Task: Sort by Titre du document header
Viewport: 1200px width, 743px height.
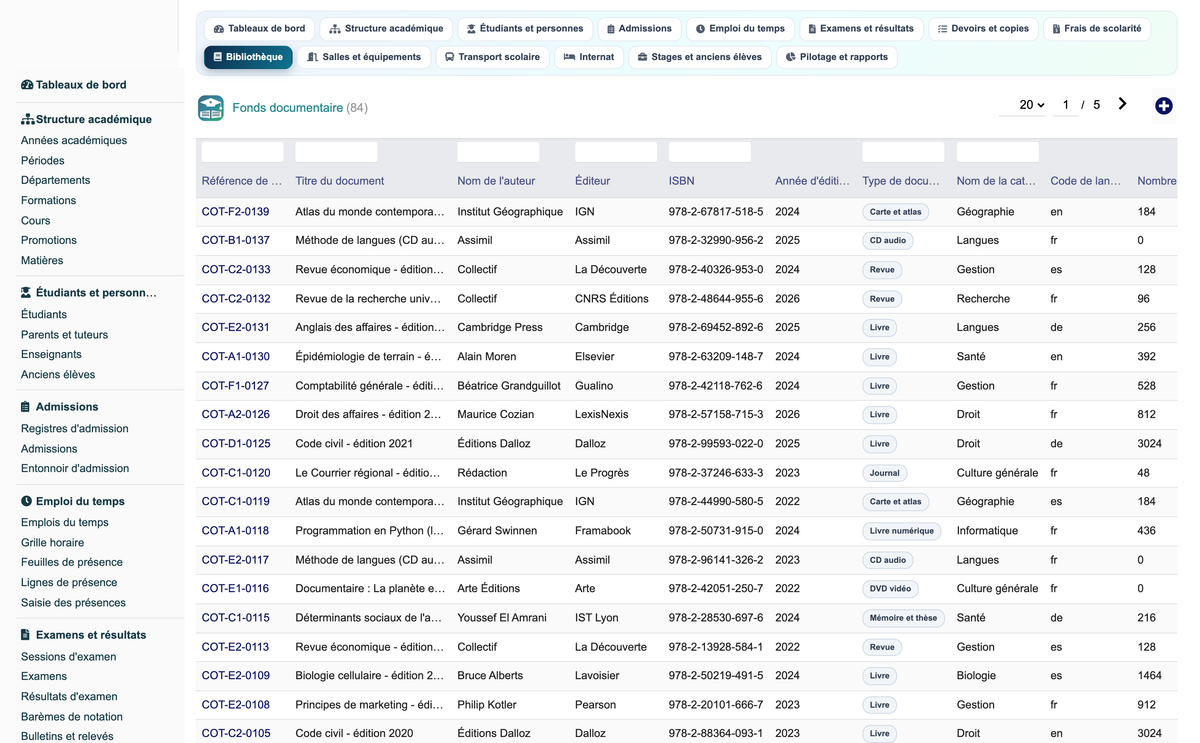Action: [x=340, y=181]
